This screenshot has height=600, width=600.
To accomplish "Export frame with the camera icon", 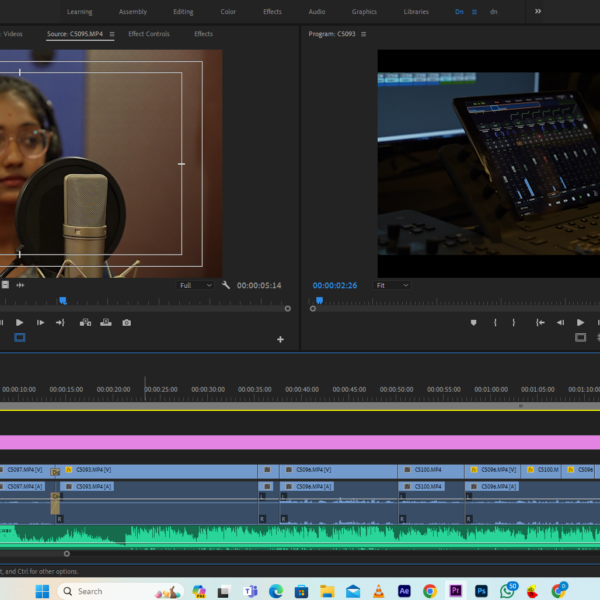I will coord(127,323).
